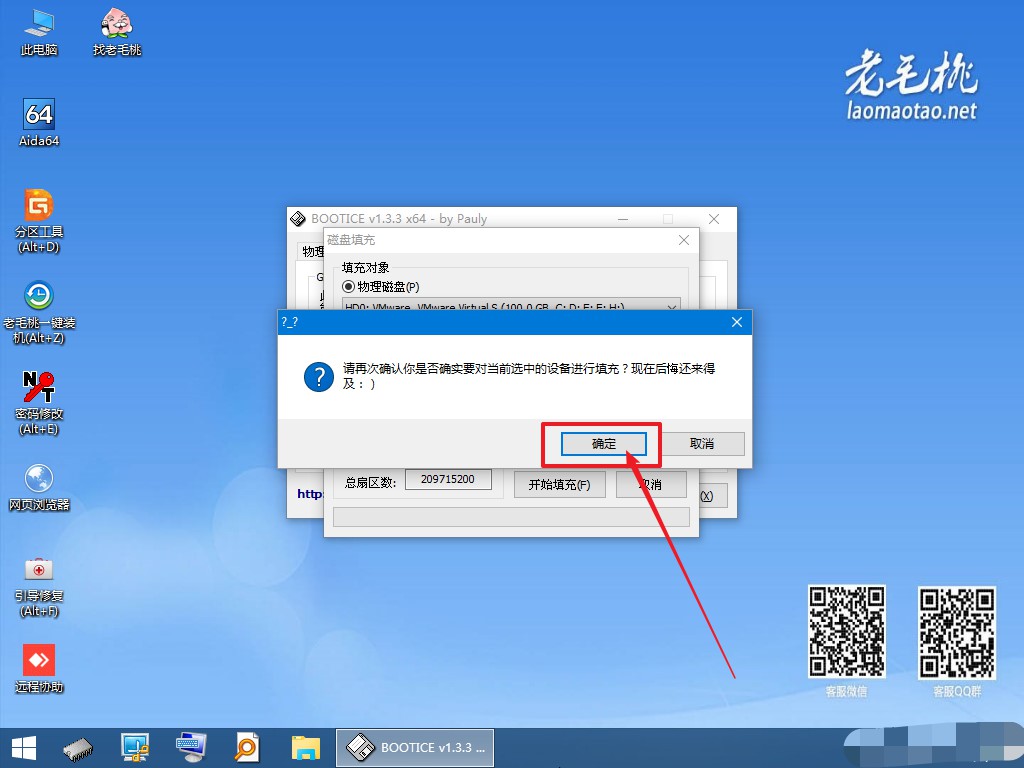1024x768 pixels.
Task: Launch the 远程协助 desktop icon
Action: pos(39,669)
